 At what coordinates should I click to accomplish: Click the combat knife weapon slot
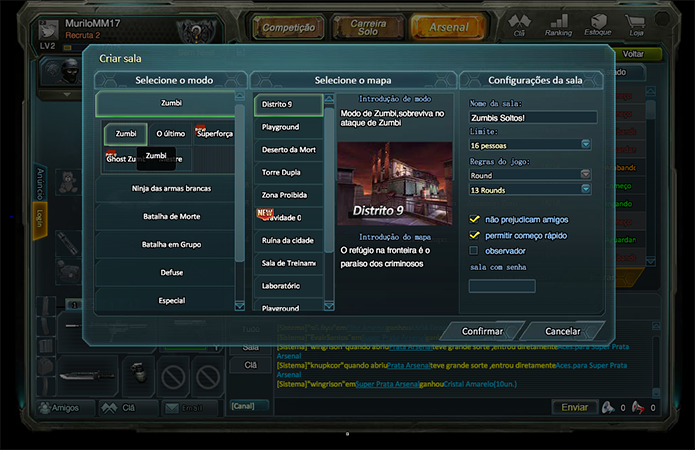coord(87,376)
